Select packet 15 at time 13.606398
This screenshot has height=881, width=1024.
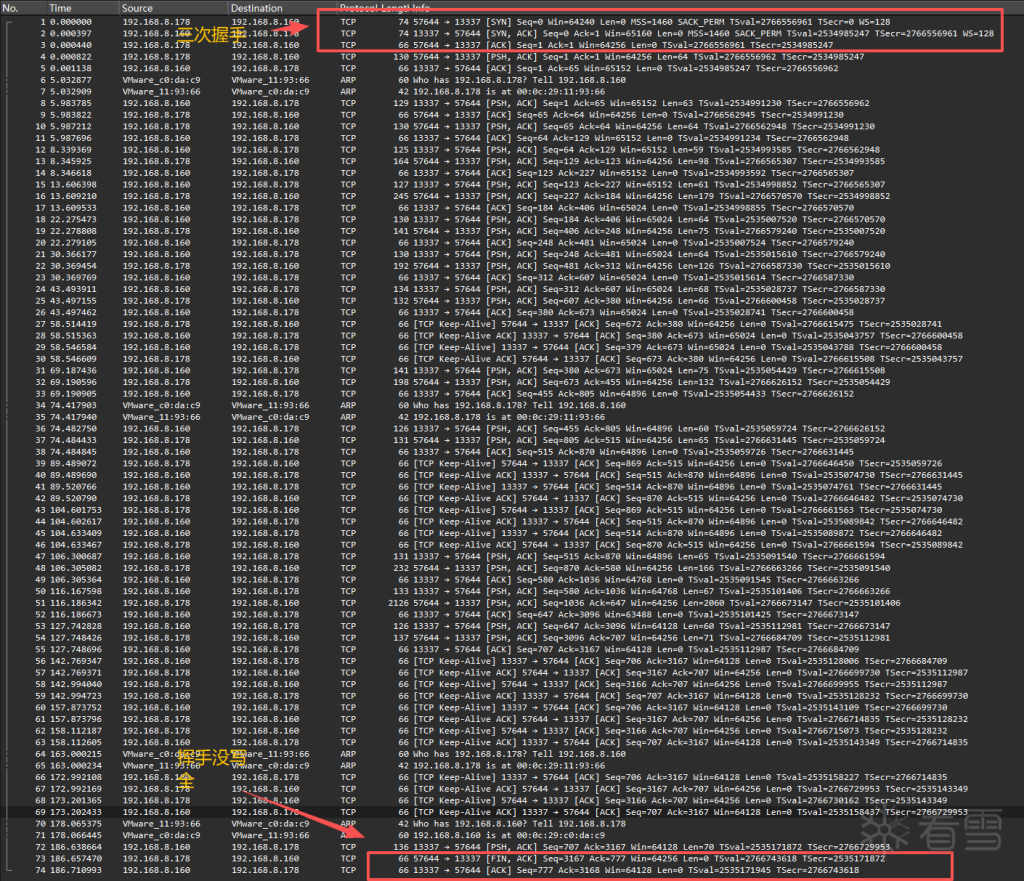pos(512,184)
